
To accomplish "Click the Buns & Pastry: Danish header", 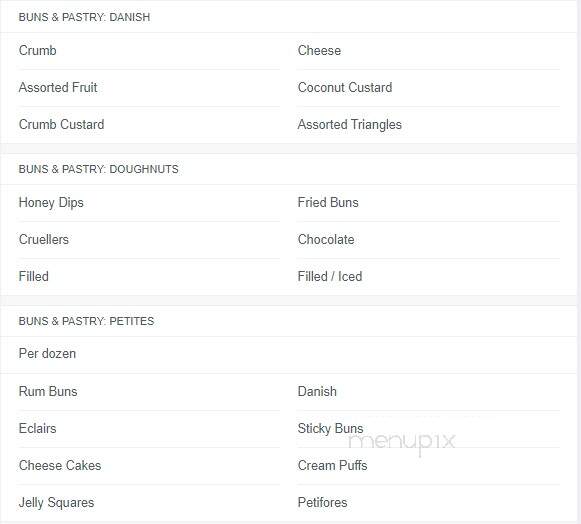I will [x=84, y=17].
